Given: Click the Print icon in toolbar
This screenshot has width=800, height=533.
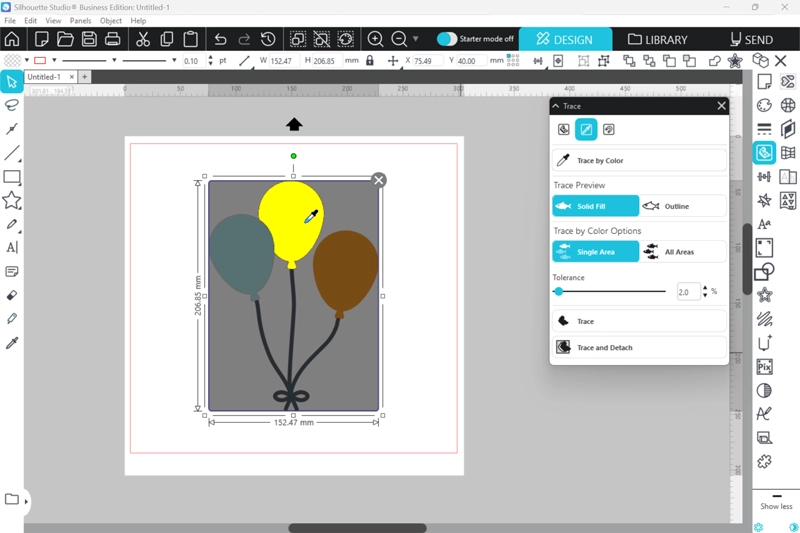Looking at the screenshot, I should click(x=113, y=39).
